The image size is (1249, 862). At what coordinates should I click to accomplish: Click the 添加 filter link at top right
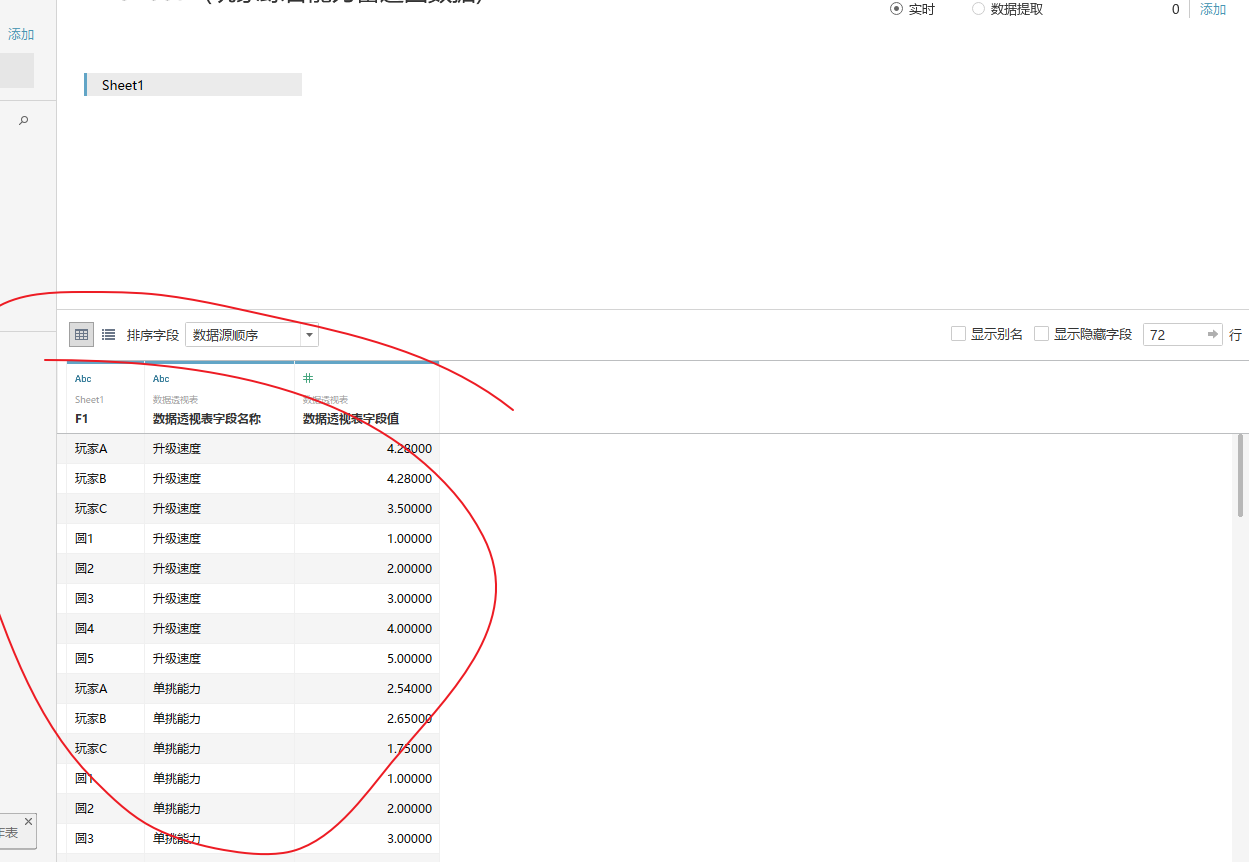click(x=1213, y=9)
